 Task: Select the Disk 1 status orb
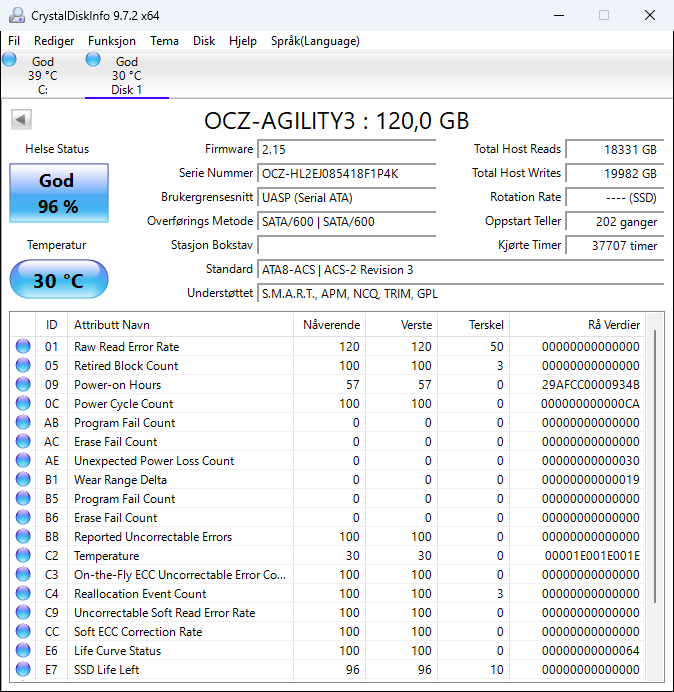pyautogui.click(x=93, y=59)
